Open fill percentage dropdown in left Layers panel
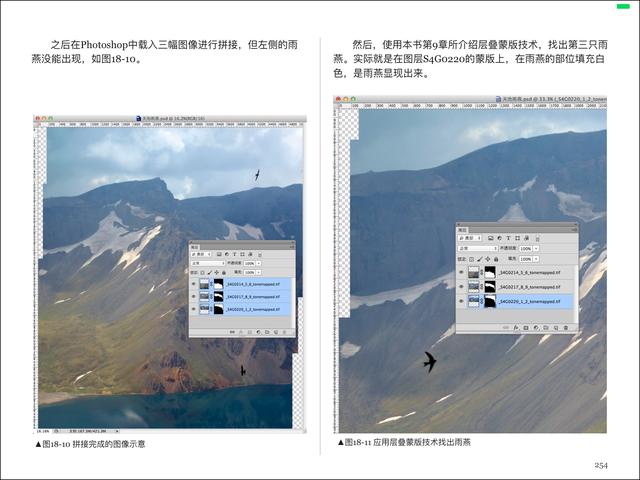This screenshot has height=480, width=640. pyautogui.click(x=259, y=271)
